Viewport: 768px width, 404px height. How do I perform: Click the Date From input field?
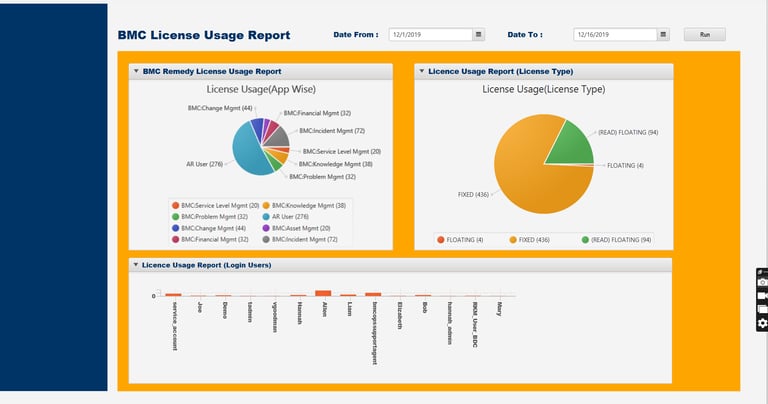coord(431,35)
